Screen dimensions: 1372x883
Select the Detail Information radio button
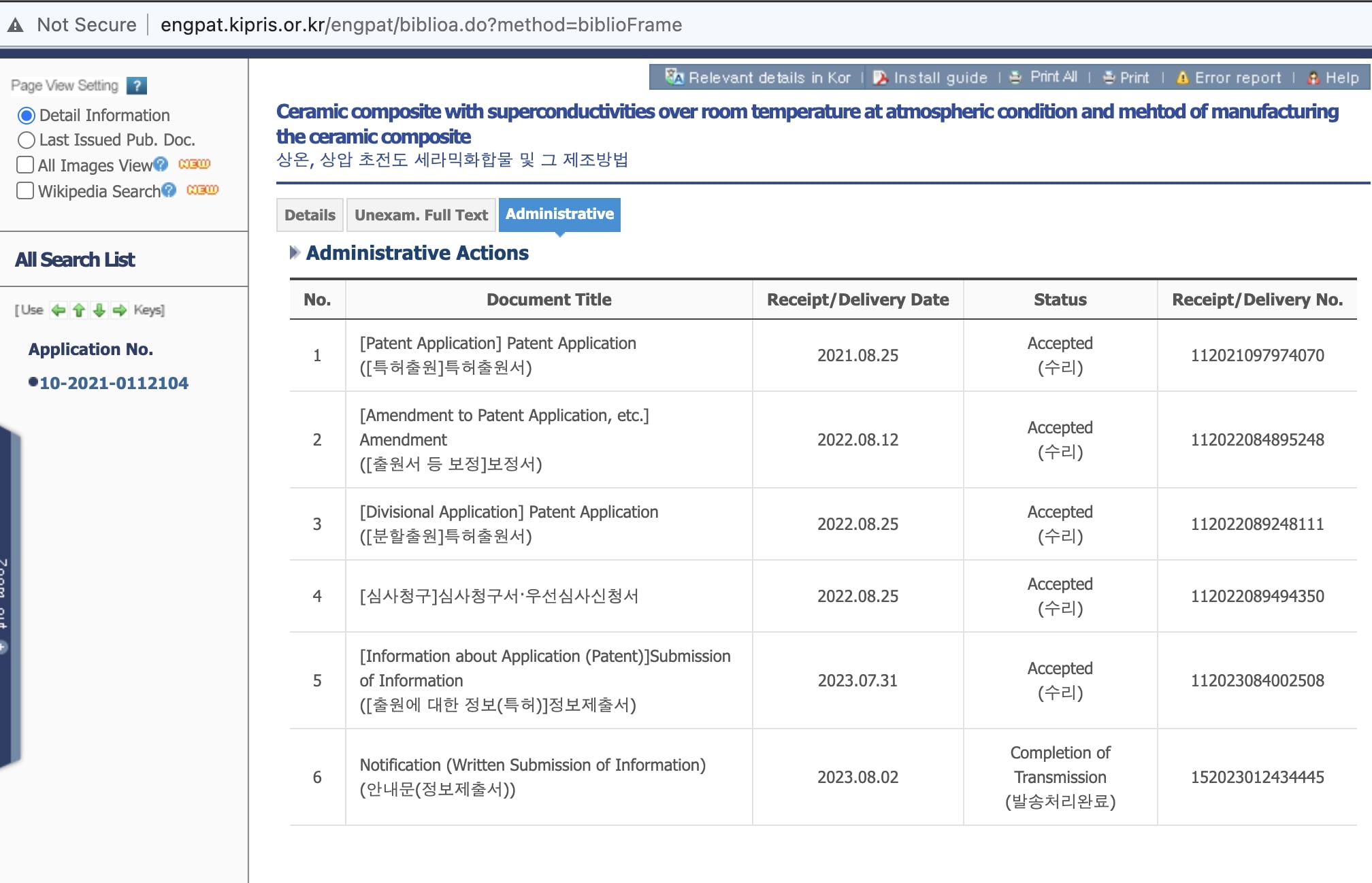point(26,116)
